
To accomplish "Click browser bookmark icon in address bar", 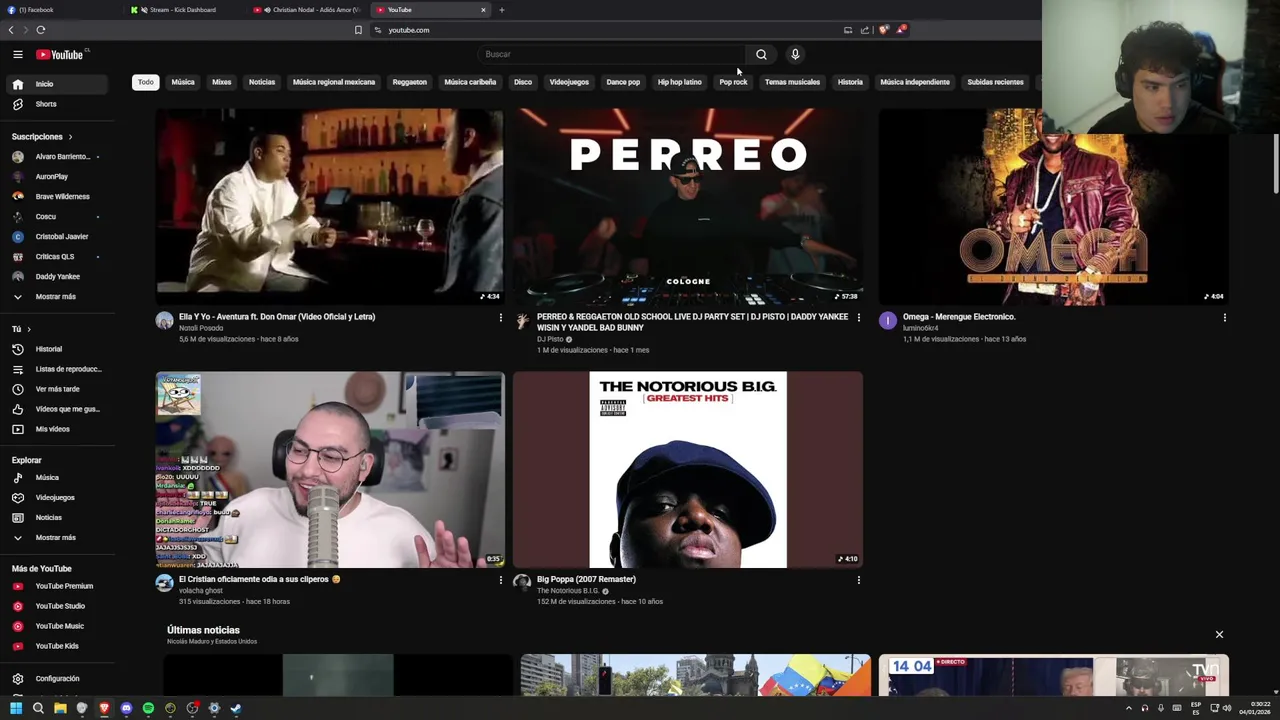I will click(358, 30).
